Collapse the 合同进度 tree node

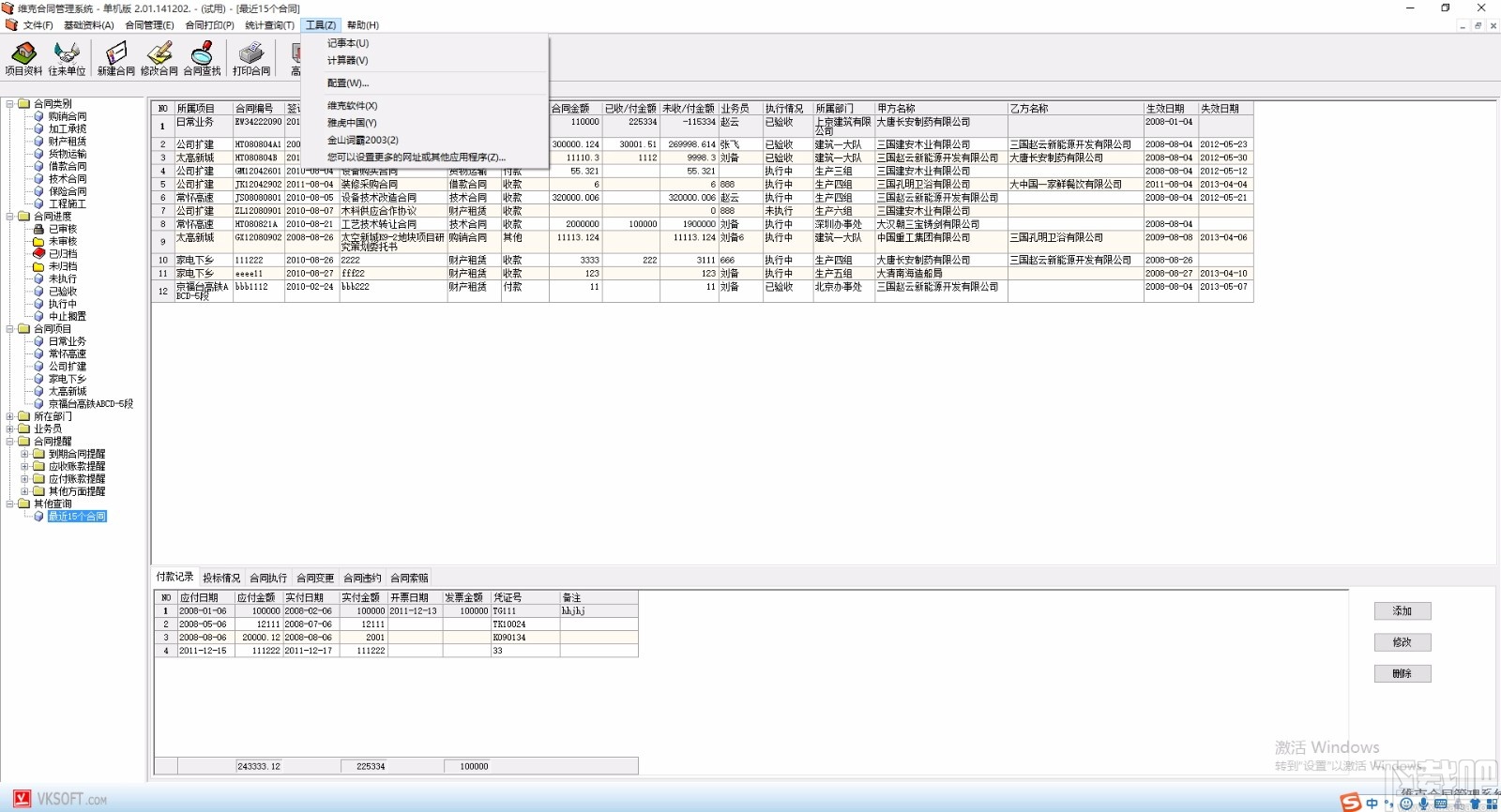10,217
